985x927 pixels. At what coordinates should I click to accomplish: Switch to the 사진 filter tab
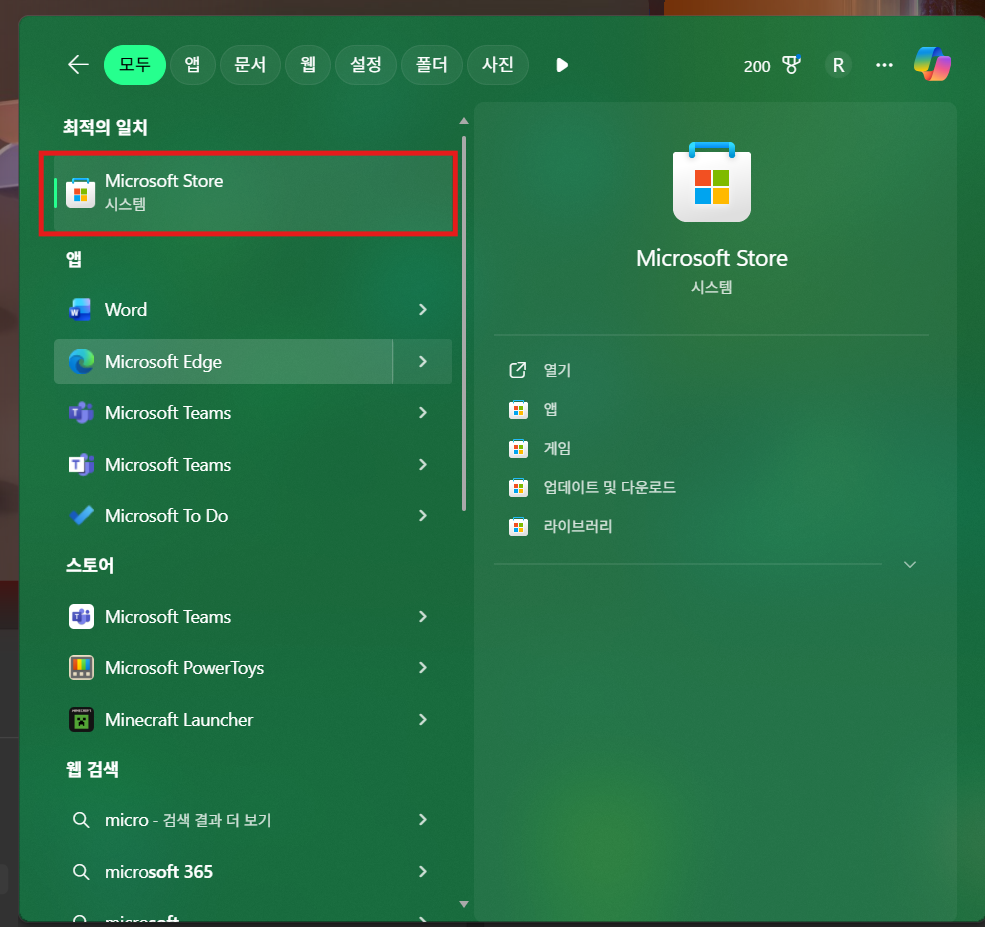tap(498, 65)
